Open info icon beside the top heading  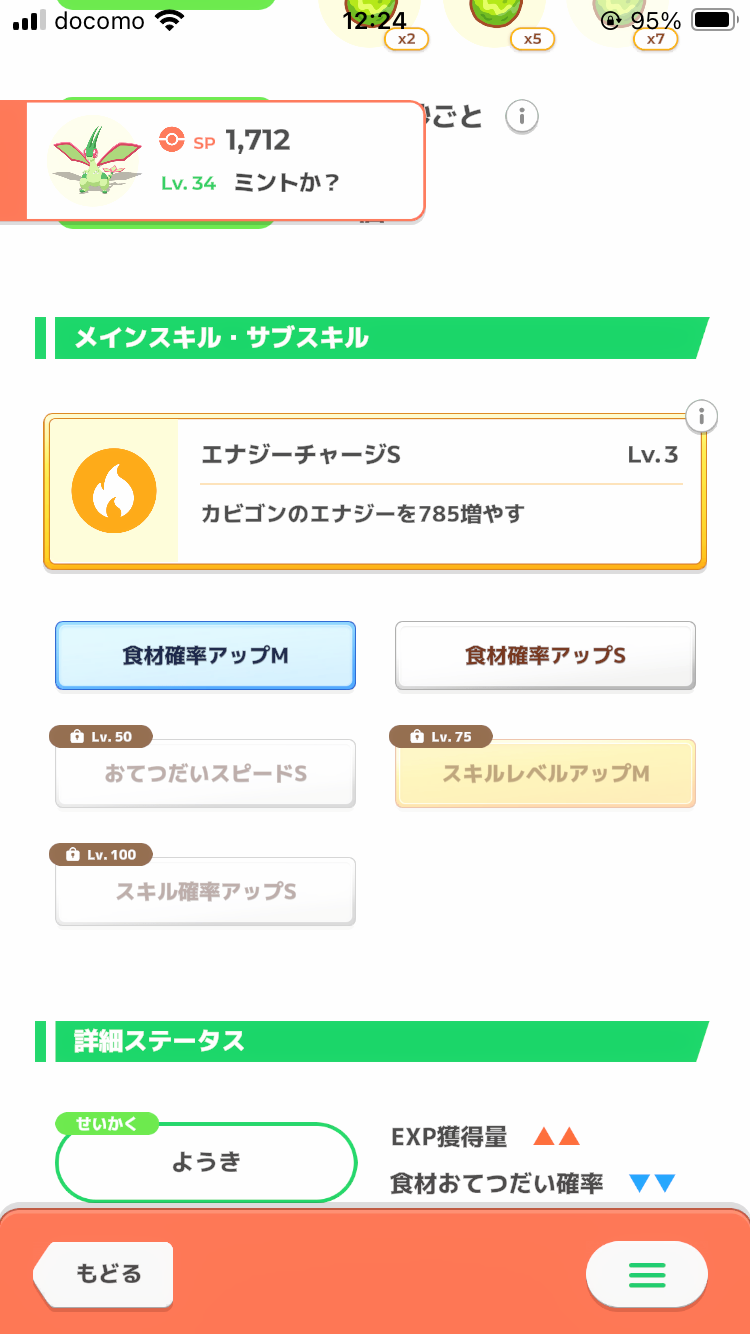(x=521, y=117)
